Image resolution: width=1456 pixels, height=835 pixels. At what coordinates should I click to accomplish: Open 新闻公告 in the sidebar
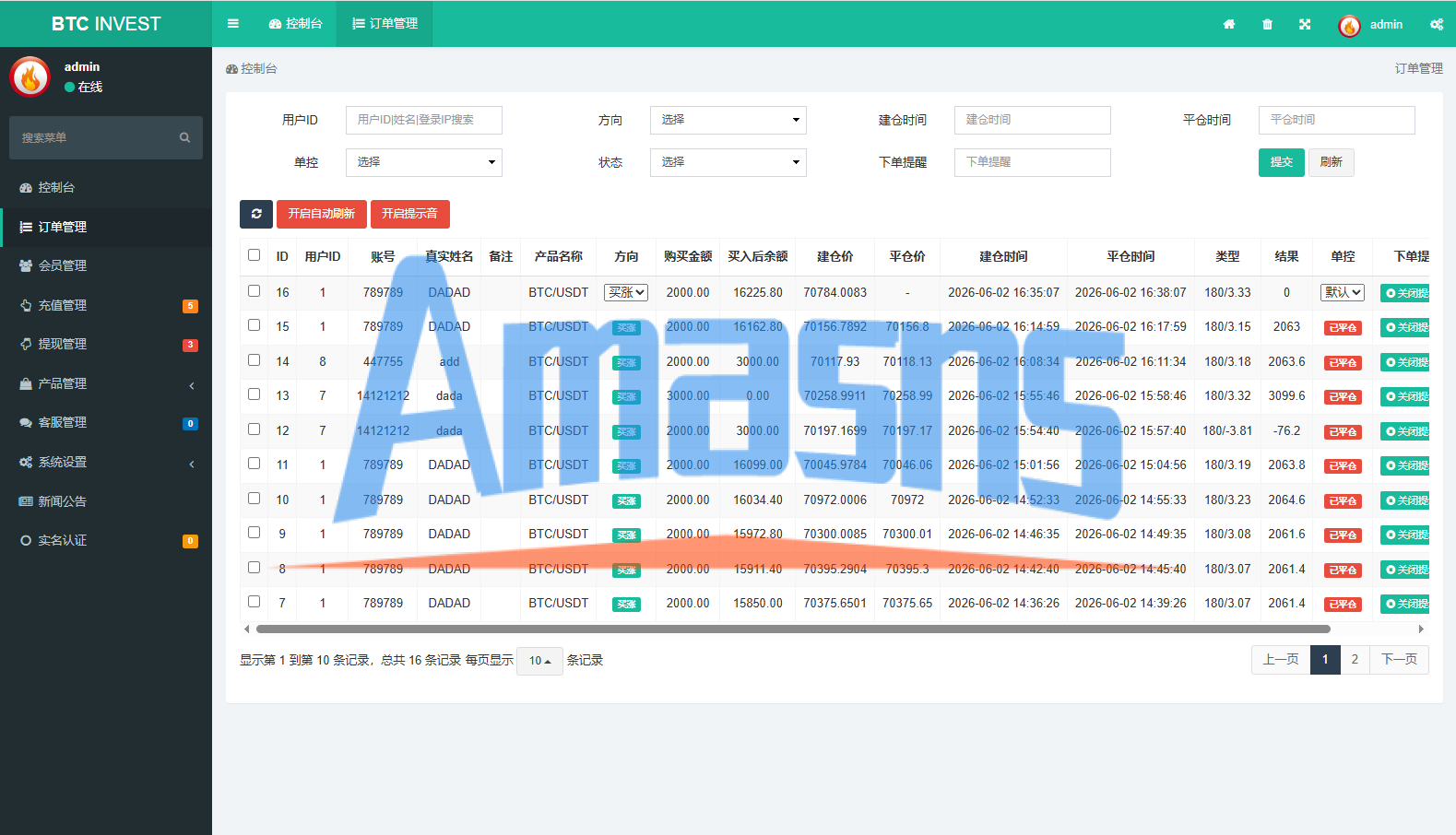click(x=106, y=501)
